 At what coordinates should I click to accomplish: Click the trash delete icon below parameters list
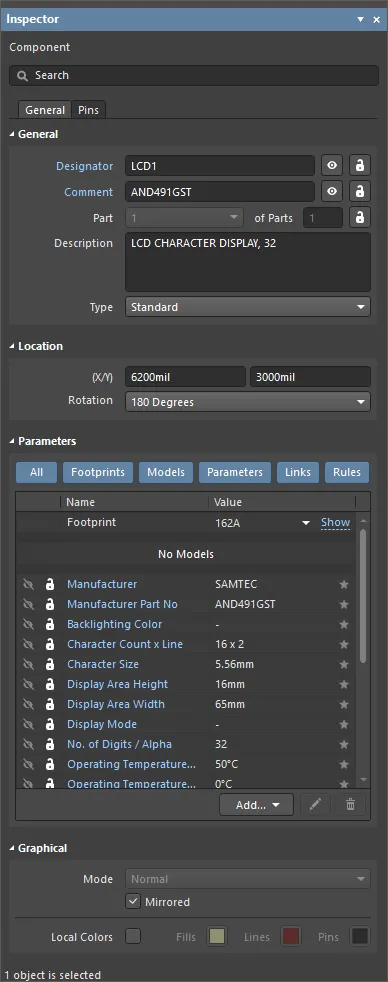(350, 805)
